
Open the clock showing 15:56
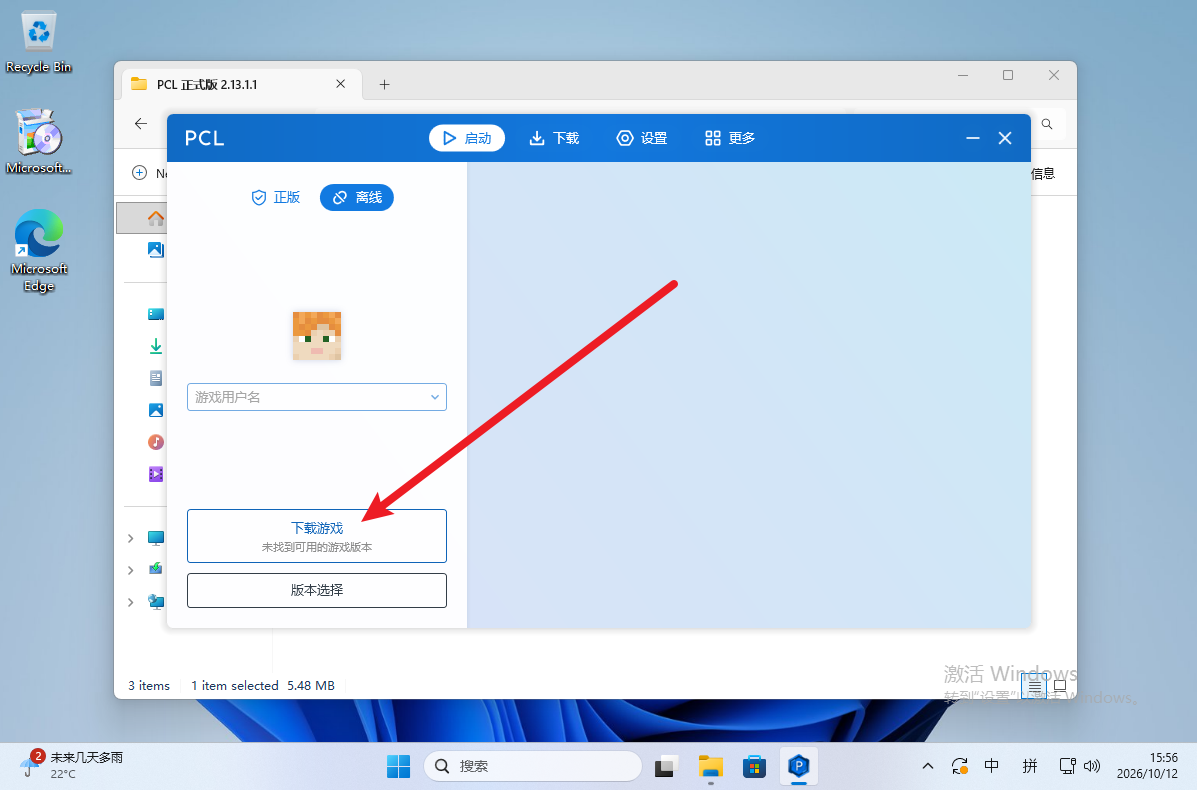pos(1147,766)
